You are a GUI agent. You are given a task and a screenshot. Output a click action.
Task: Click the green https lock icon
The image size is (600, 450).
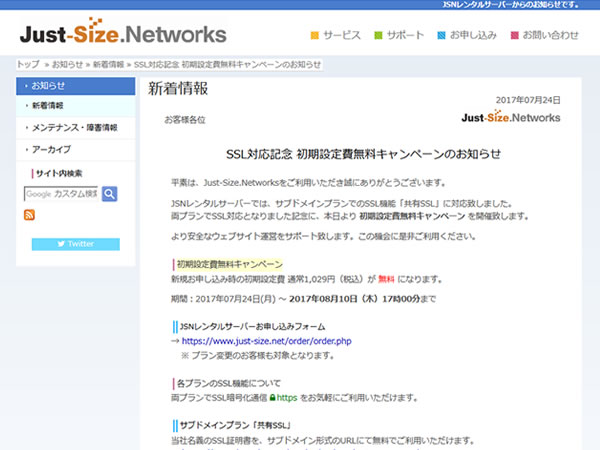(272, 398)
